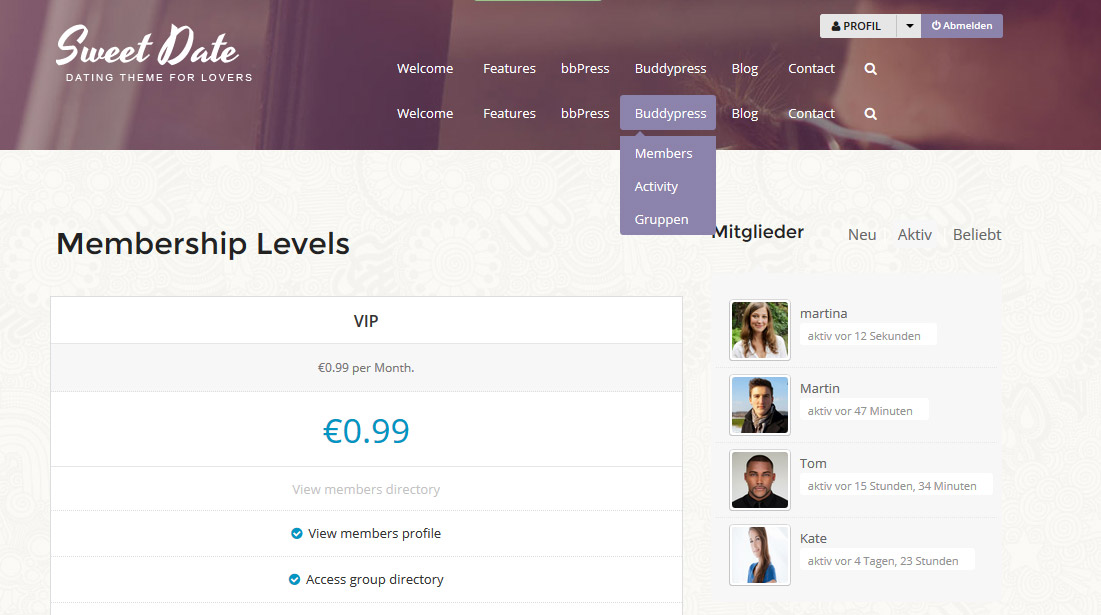Switch to the Neu members tab
The width and height of the screenshot is (1101, 615).
coord(862,234)
